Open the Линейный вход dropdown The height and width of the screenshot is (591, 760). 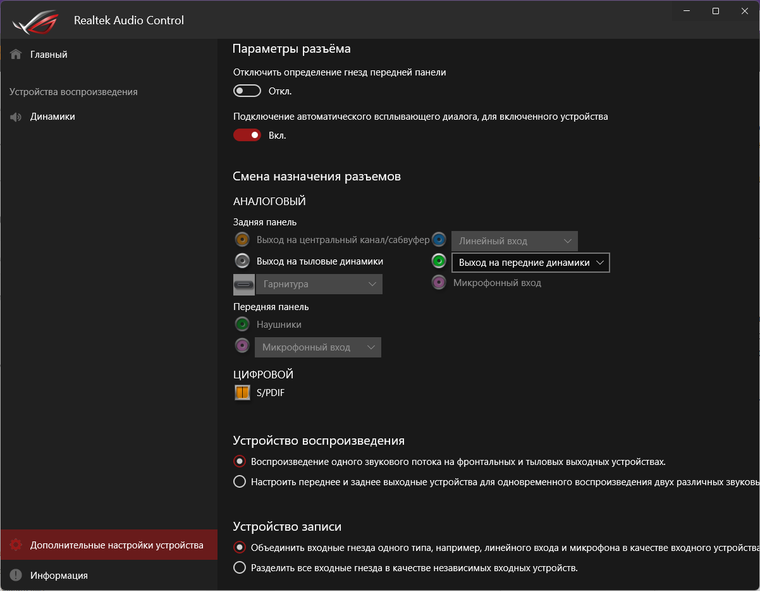(x=514, y=241)
